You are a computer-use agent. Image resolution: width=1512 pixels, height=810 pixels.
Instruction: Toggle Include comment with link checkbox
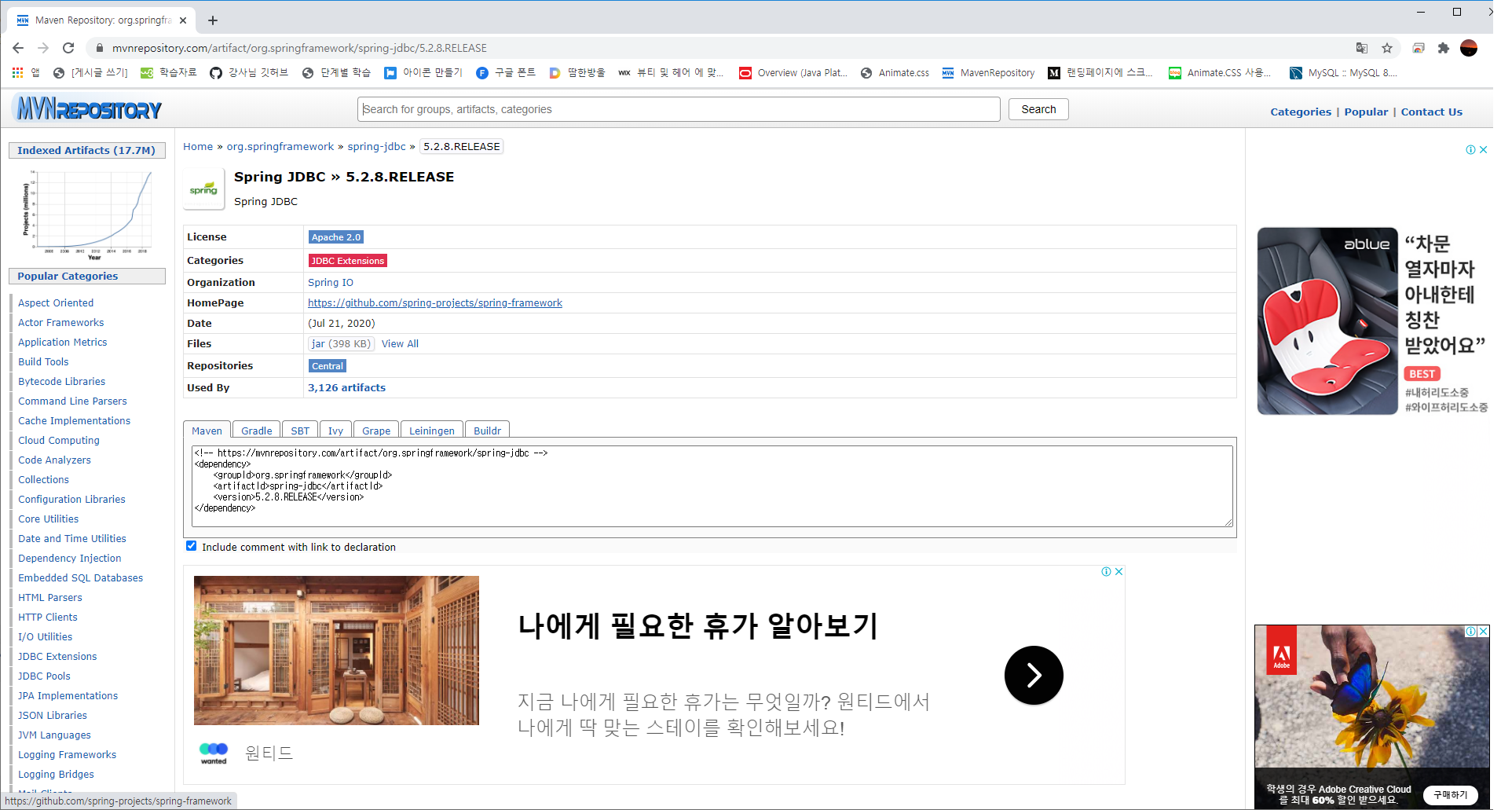pyautogui.click(x=191, y=546)
